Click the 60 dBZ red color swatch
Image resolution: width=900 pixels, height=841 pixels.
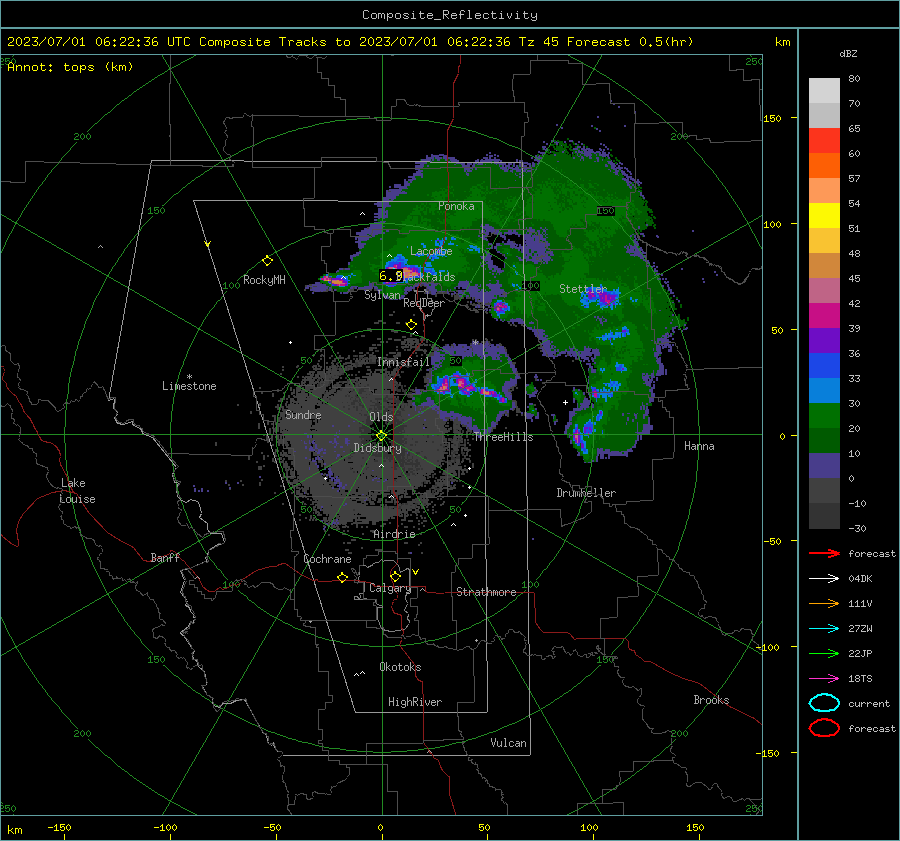point(824,141)
